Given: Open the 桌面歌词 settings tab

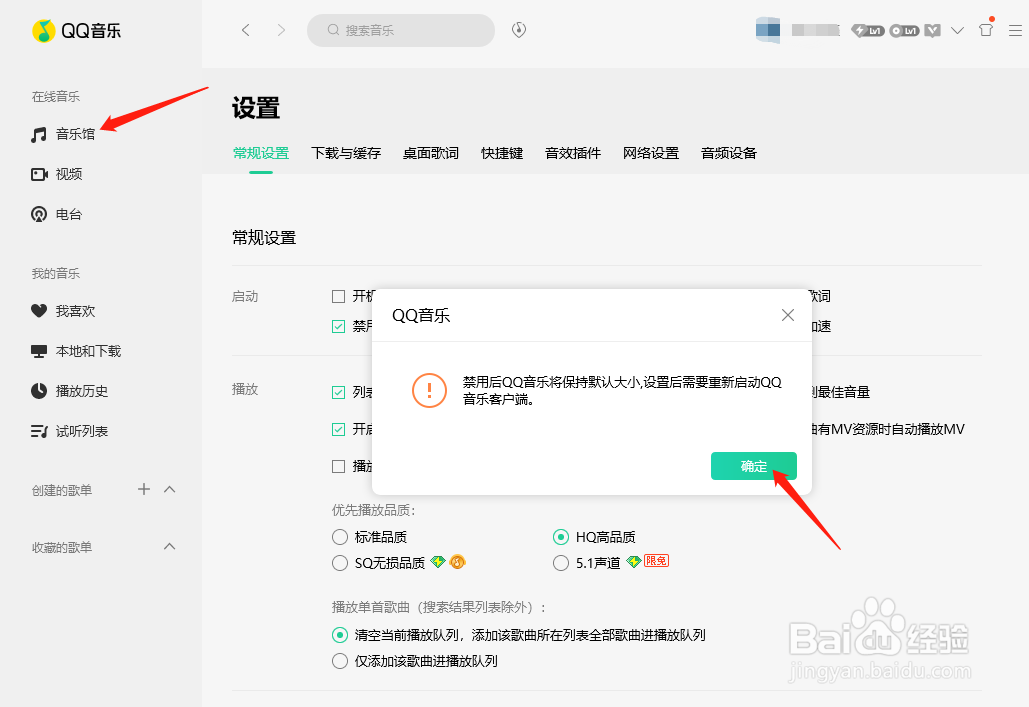Looking at the screenshot, I should coord(430,154).
